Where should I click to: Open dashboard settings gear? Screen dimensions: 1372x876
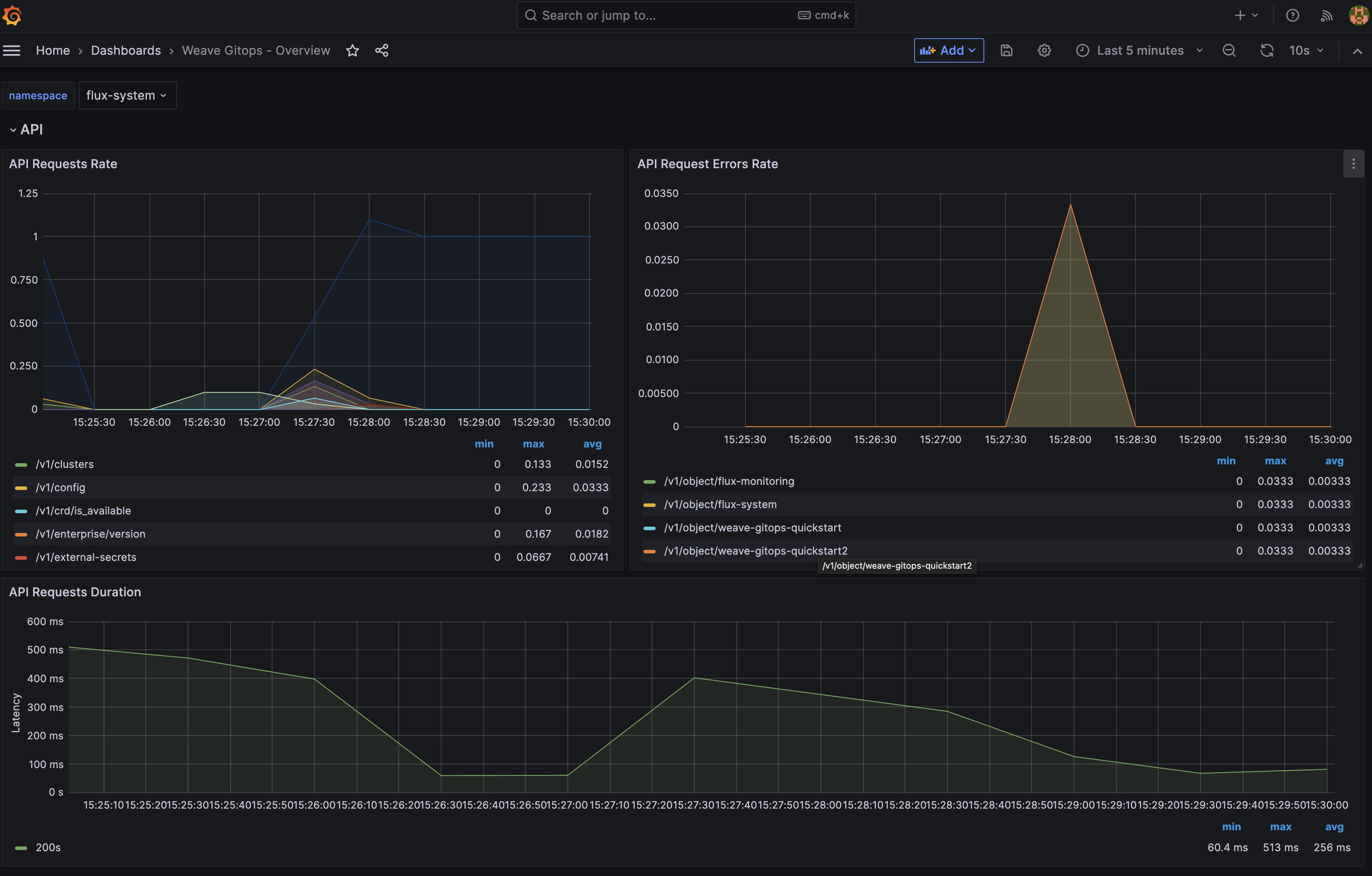(x=1045, y=51)
